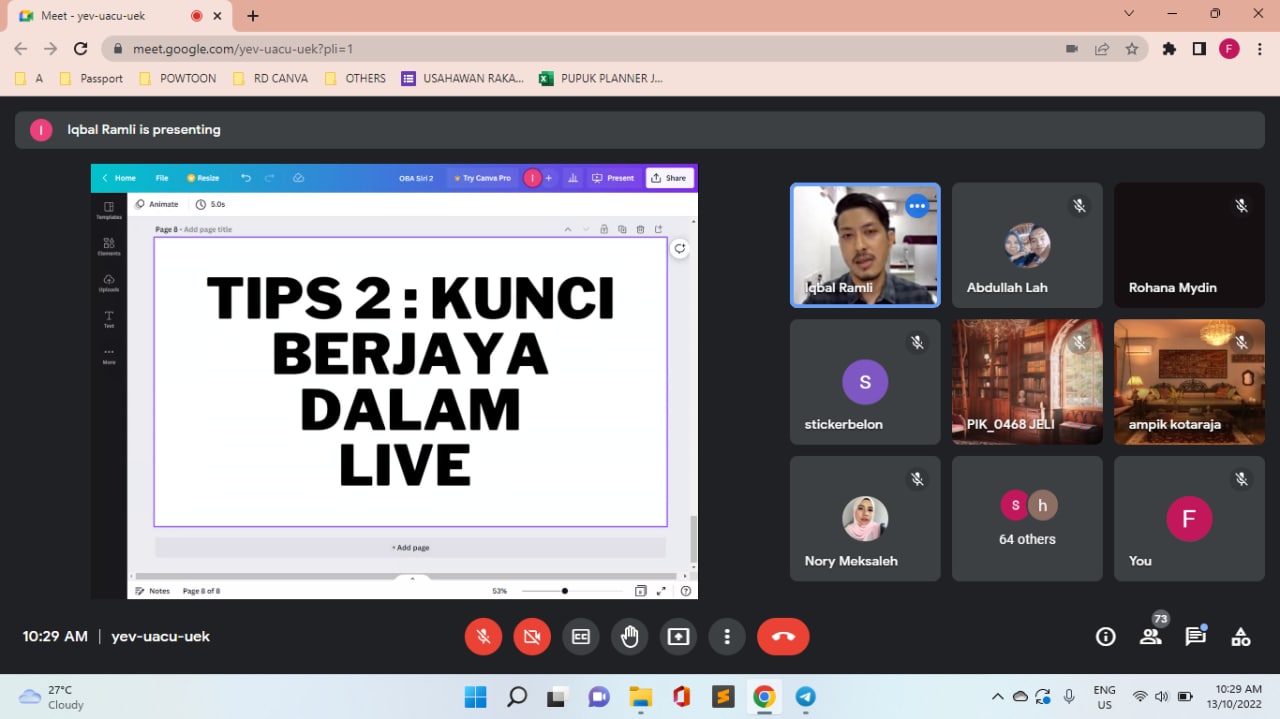Open a new browser tab
Screen dimensions: 1280x719
pos(253,16)
